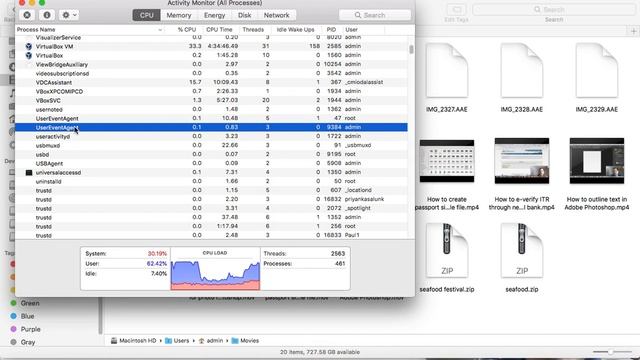This screenshot has height=360, width=640.
Task: Select outline text Photoshop video thumbnail
Action: tap(597, 161)
